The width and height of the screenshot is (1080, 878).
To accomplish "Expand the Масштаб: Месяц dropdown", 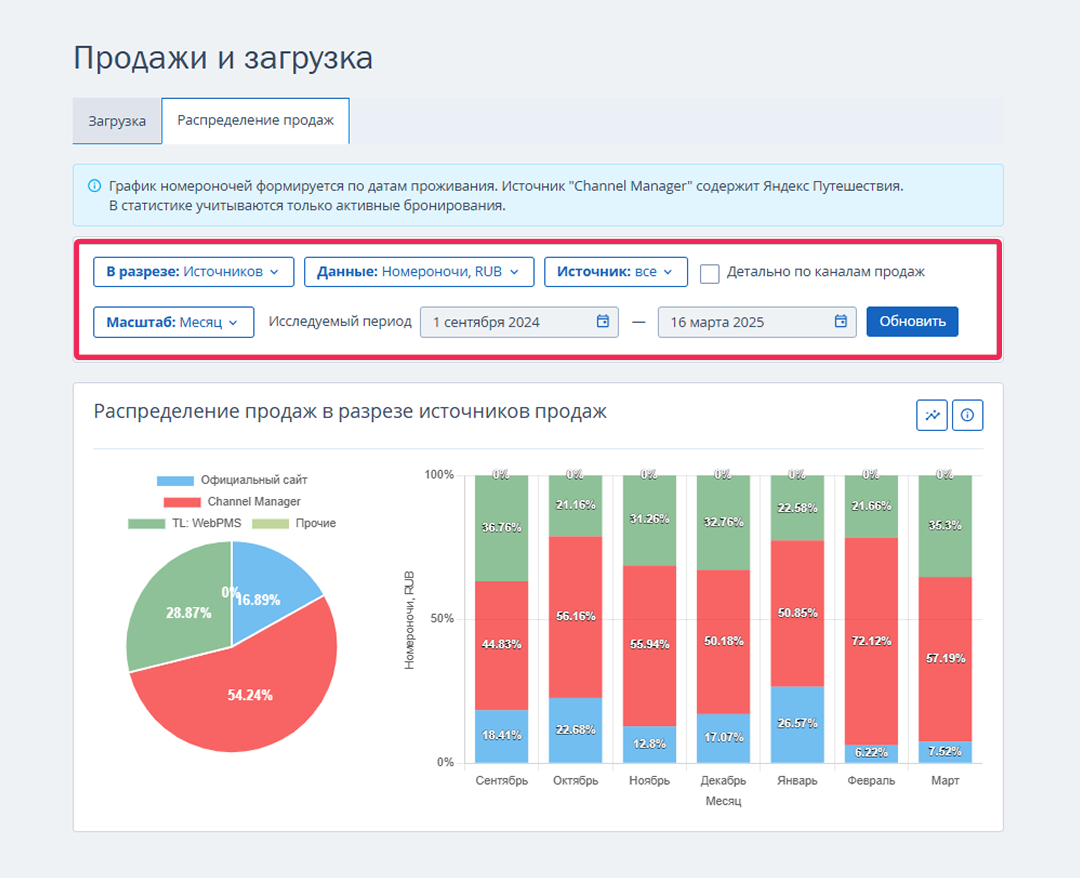I will click(x=174, y=322).
